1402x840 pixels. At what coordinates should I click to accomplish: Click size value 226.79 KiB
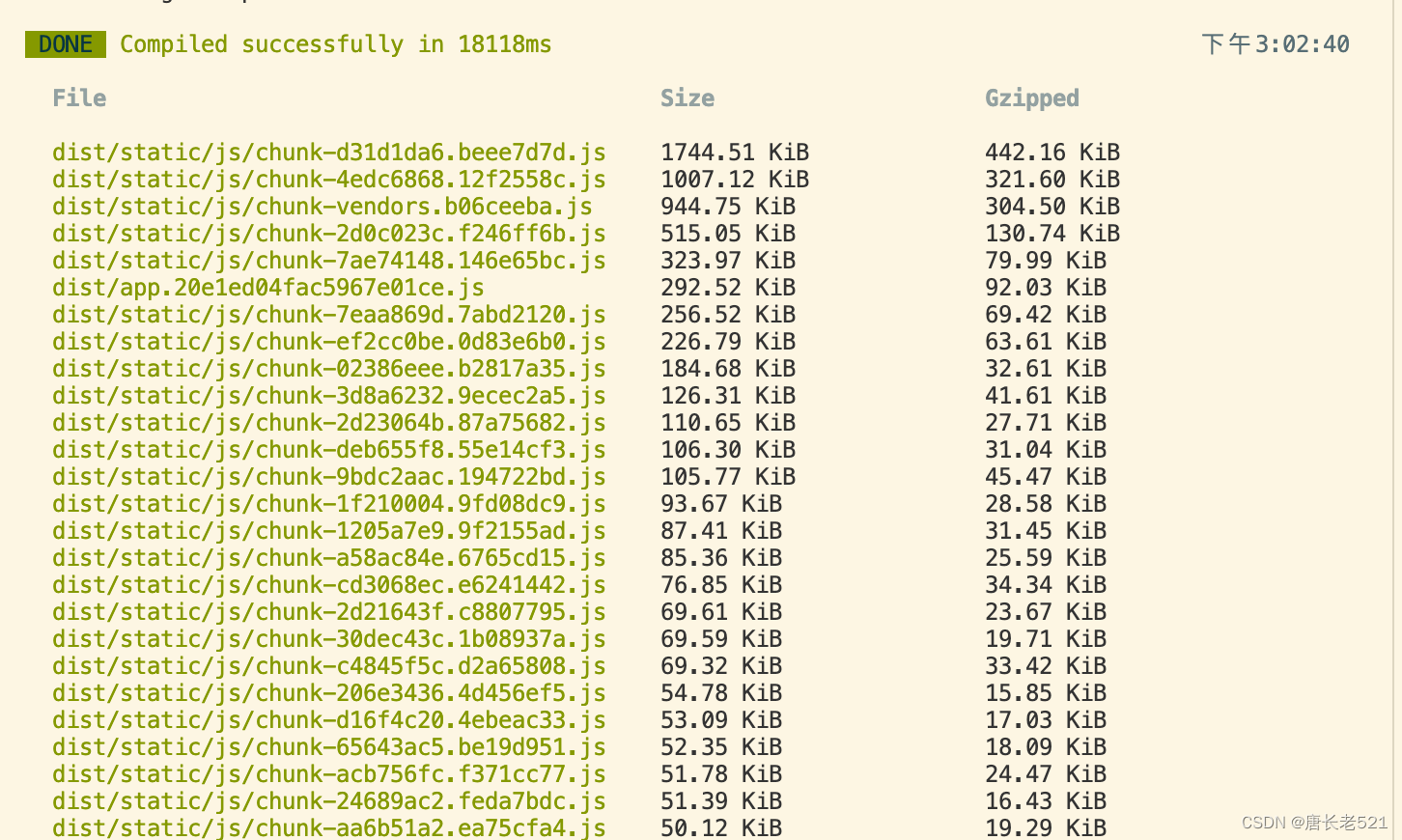(x=728, y=342)
